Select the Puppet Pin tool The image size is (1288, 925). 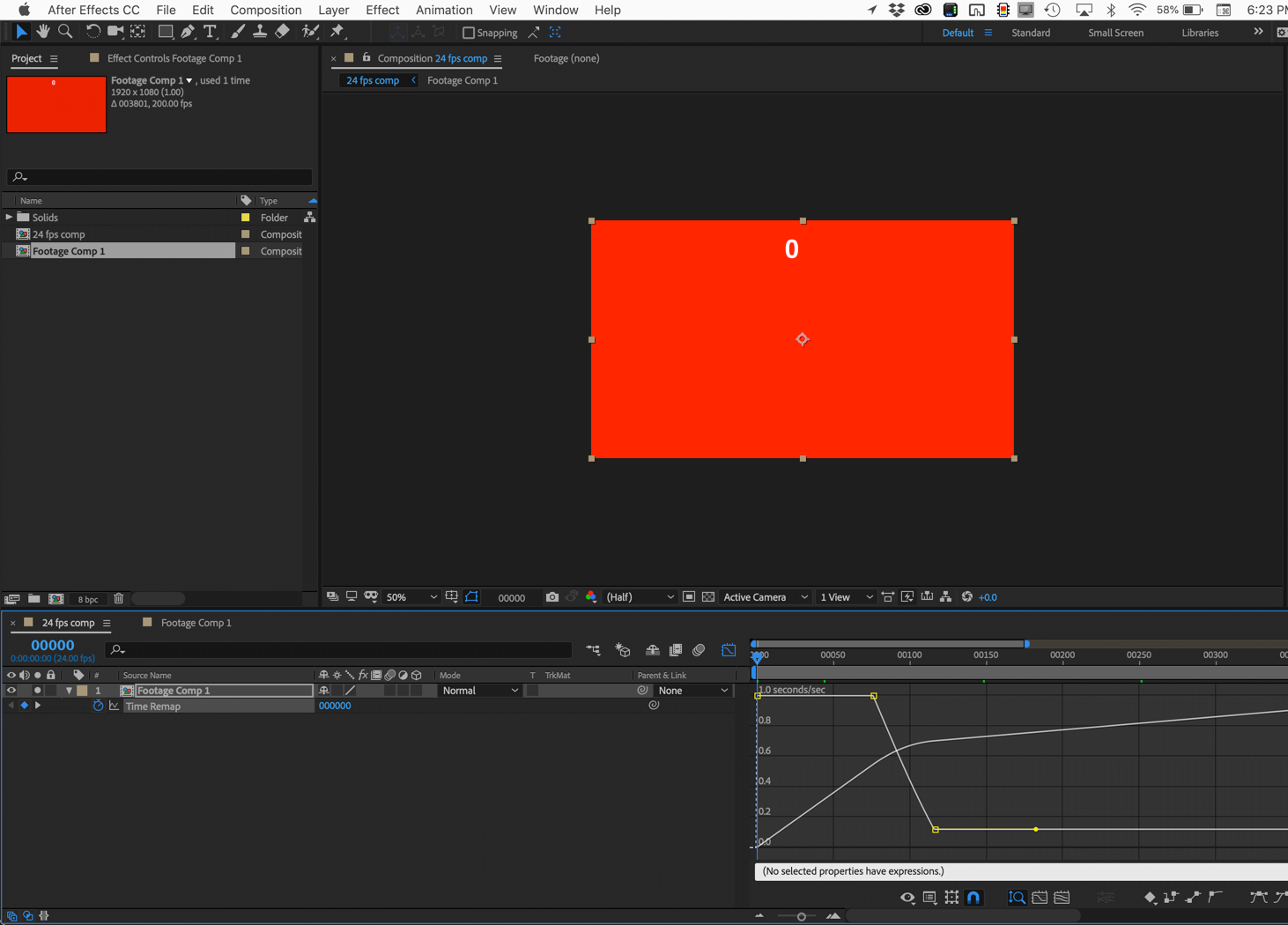[x=337, y=32]
